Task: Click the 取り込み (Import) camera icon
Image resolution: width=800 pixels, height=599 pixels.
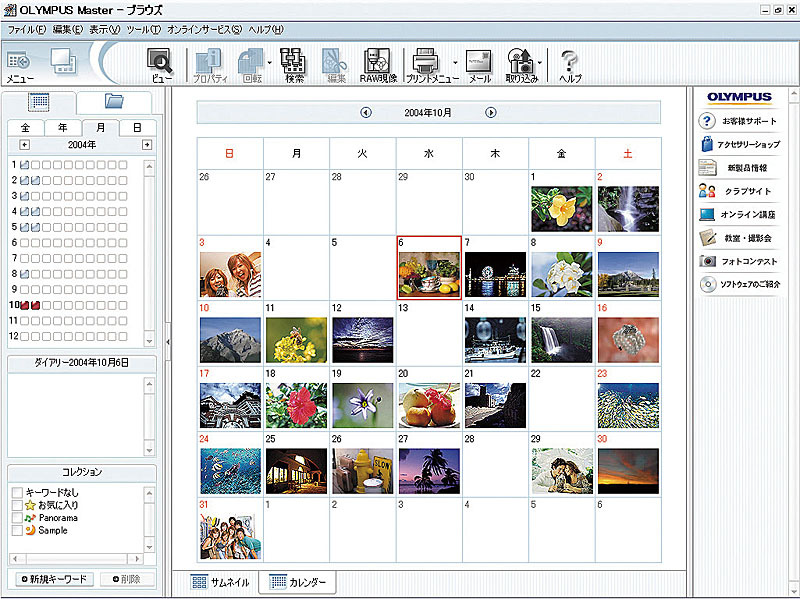Action: (521, 65)
